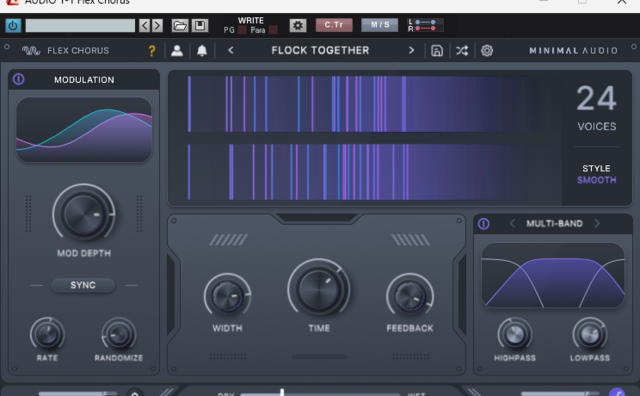Open the FLOCK TOGETHER preset browser
Viewport: 640px width, 396px height.
[x=320, y=50]
